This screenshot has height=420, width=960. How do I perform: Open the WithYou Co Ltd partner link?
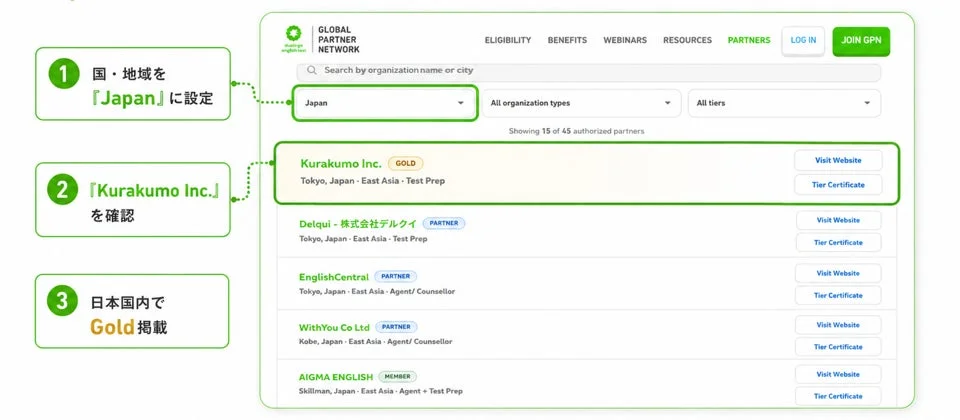[x=334, y=328]
